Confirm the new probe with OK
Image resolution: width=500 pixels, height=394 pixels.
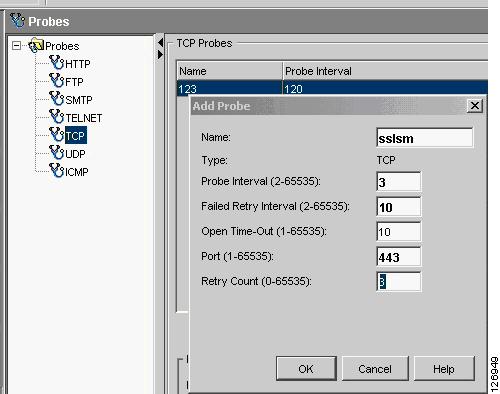(x=306, y=368)
